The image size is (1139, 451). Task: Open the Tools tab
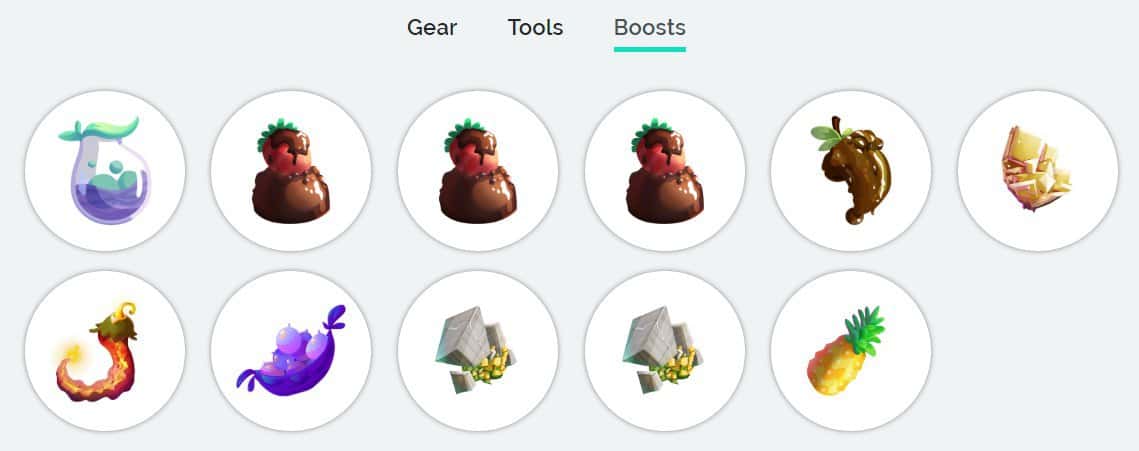point(535,28)
